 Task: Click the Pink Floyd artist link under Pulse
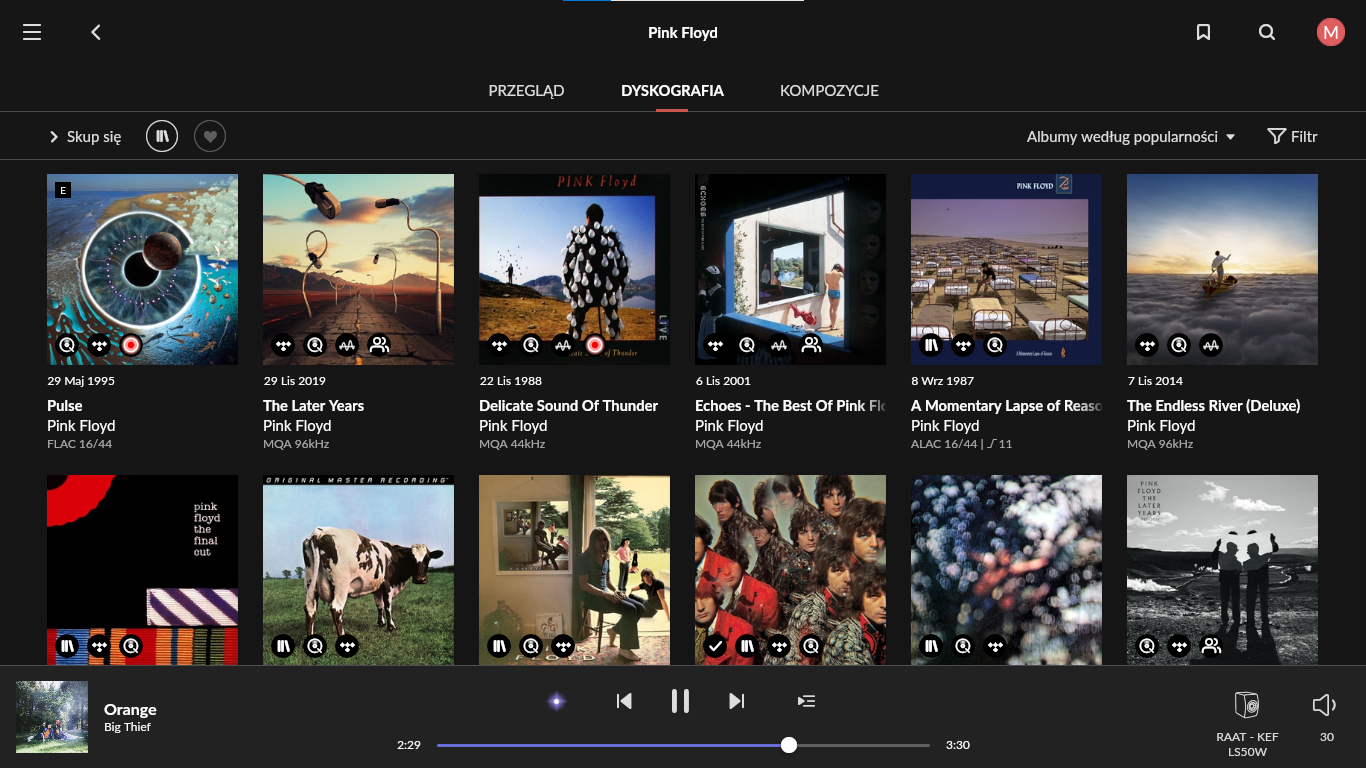tap(81, 426)
